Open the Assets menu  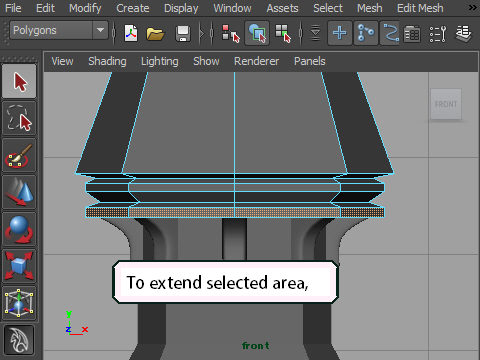(x=282, y=8)
